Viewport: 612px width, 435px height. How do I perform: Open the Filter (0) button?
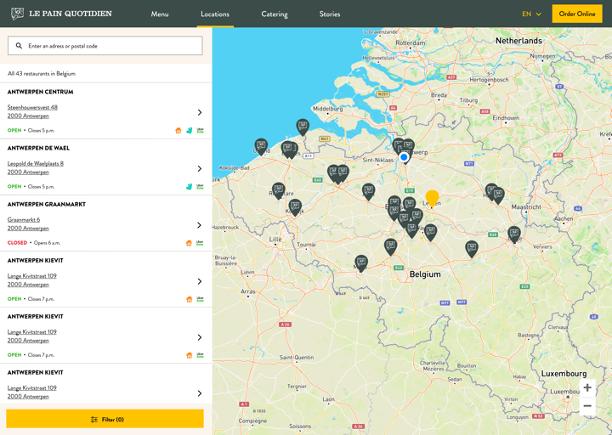click(x=105, y=419)
